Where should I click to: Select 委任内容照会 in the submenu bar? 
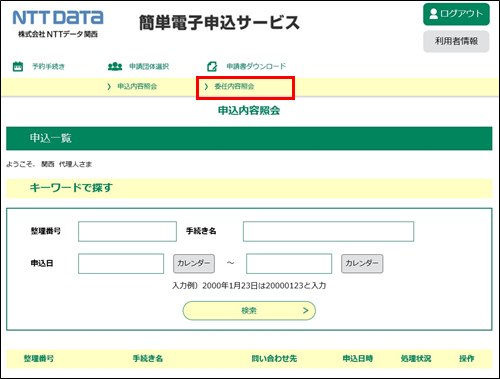pos(234,87)
